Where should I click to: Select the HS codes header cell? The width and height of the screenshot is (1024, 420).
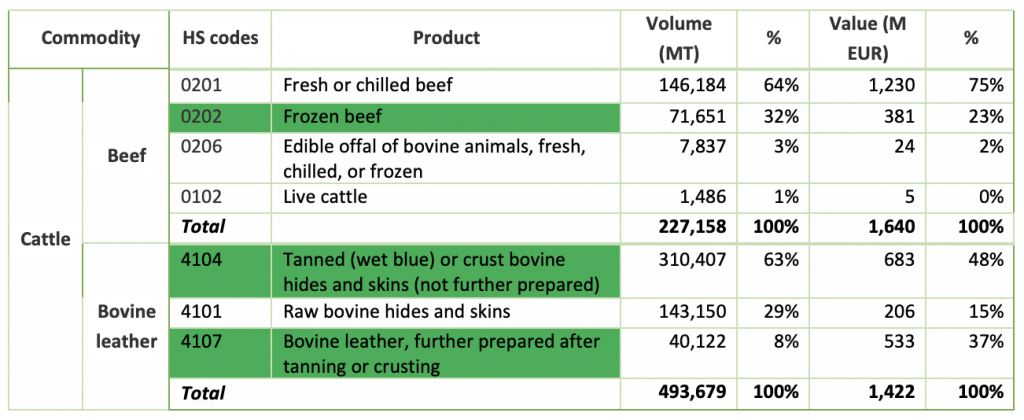pyautogui.click(x=220, y=38)
